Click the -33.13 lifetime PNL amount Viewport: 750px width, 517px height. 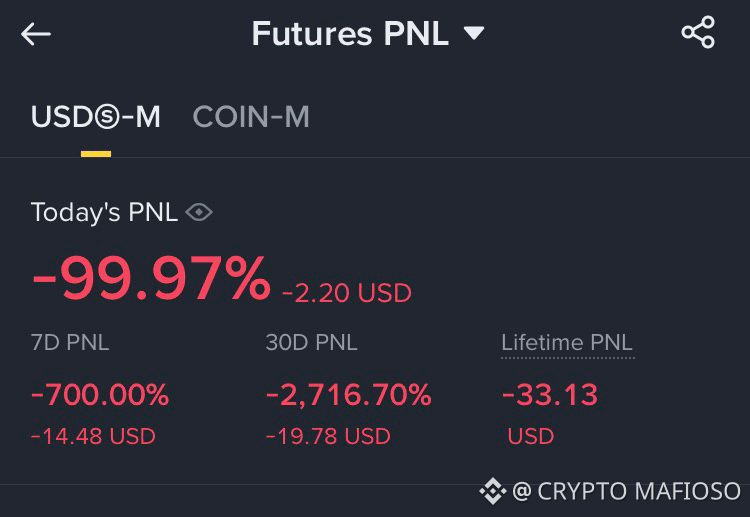click(x=550, y=395)
